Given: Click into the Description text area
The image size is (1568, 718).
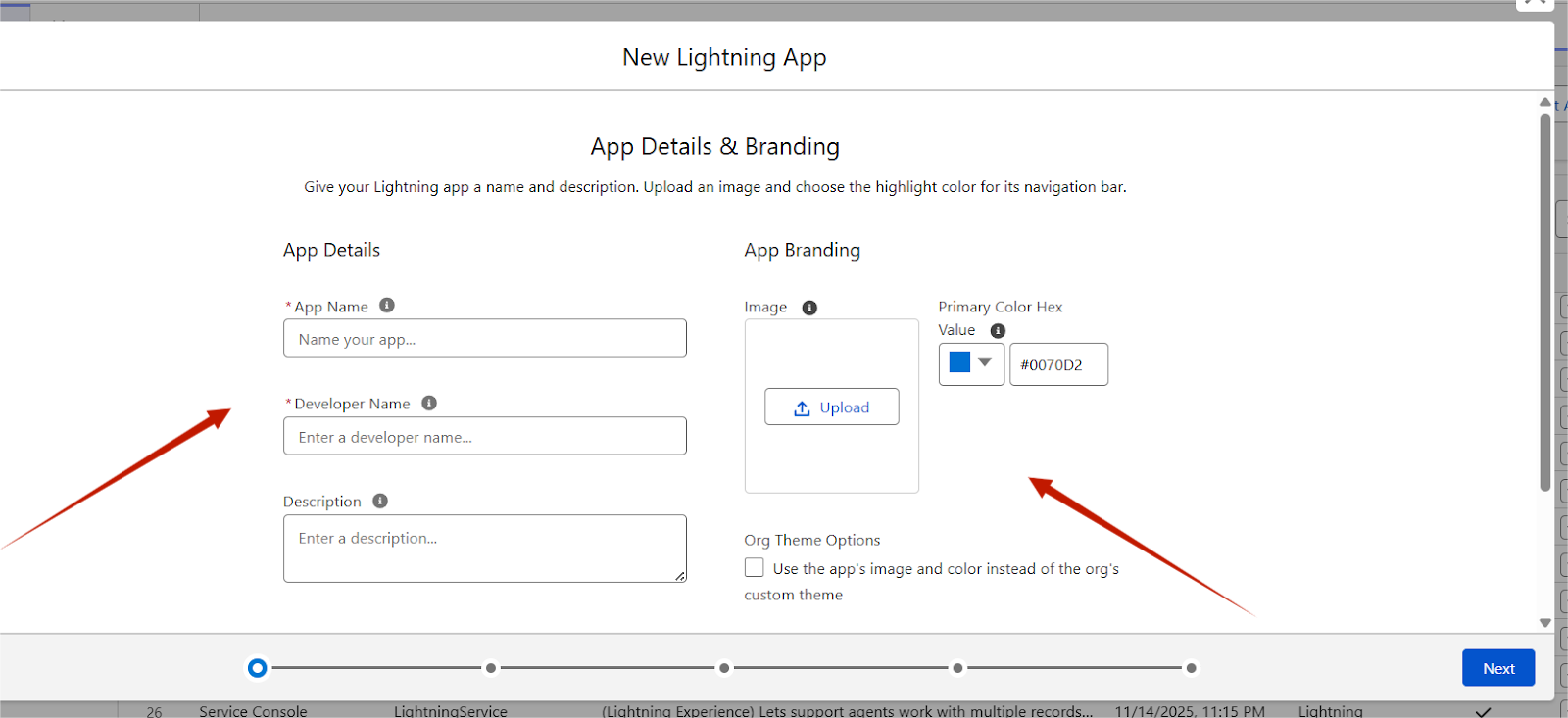Looking at the screenshot, I should click(485, 549).
